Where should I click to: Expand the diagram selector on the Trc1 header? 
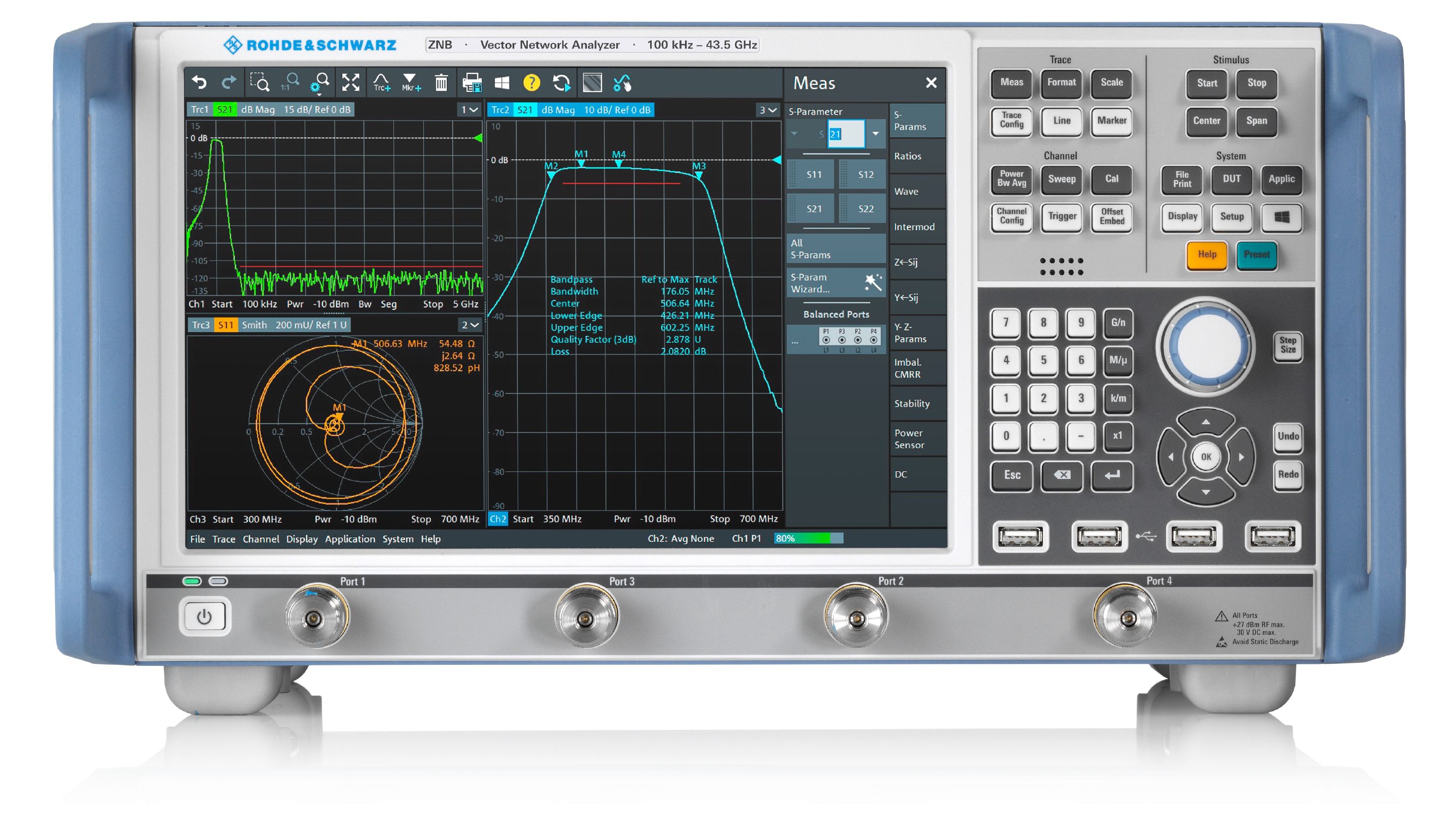(x=470, y=110)
